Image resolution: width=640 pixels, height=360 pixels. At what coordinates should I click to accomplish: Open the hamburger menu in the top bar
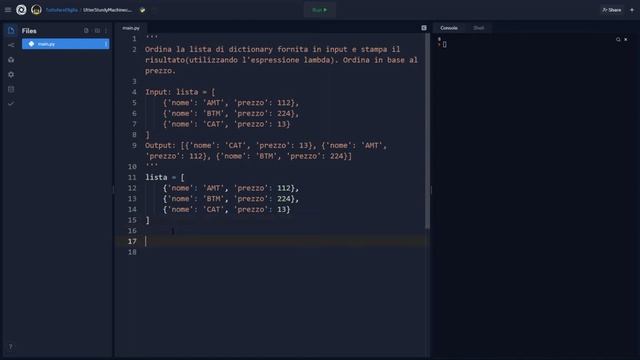click(x=8, y=10)
